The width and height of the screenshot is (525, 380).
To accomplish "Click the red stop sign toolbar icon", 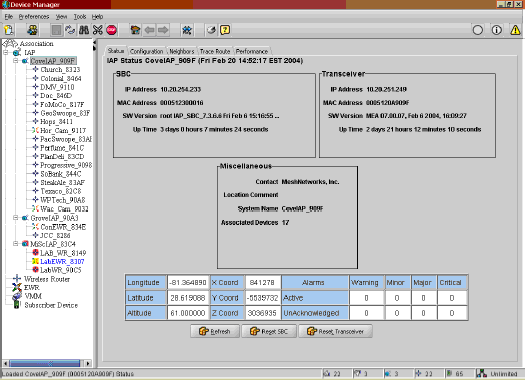I will pos(111,30).
